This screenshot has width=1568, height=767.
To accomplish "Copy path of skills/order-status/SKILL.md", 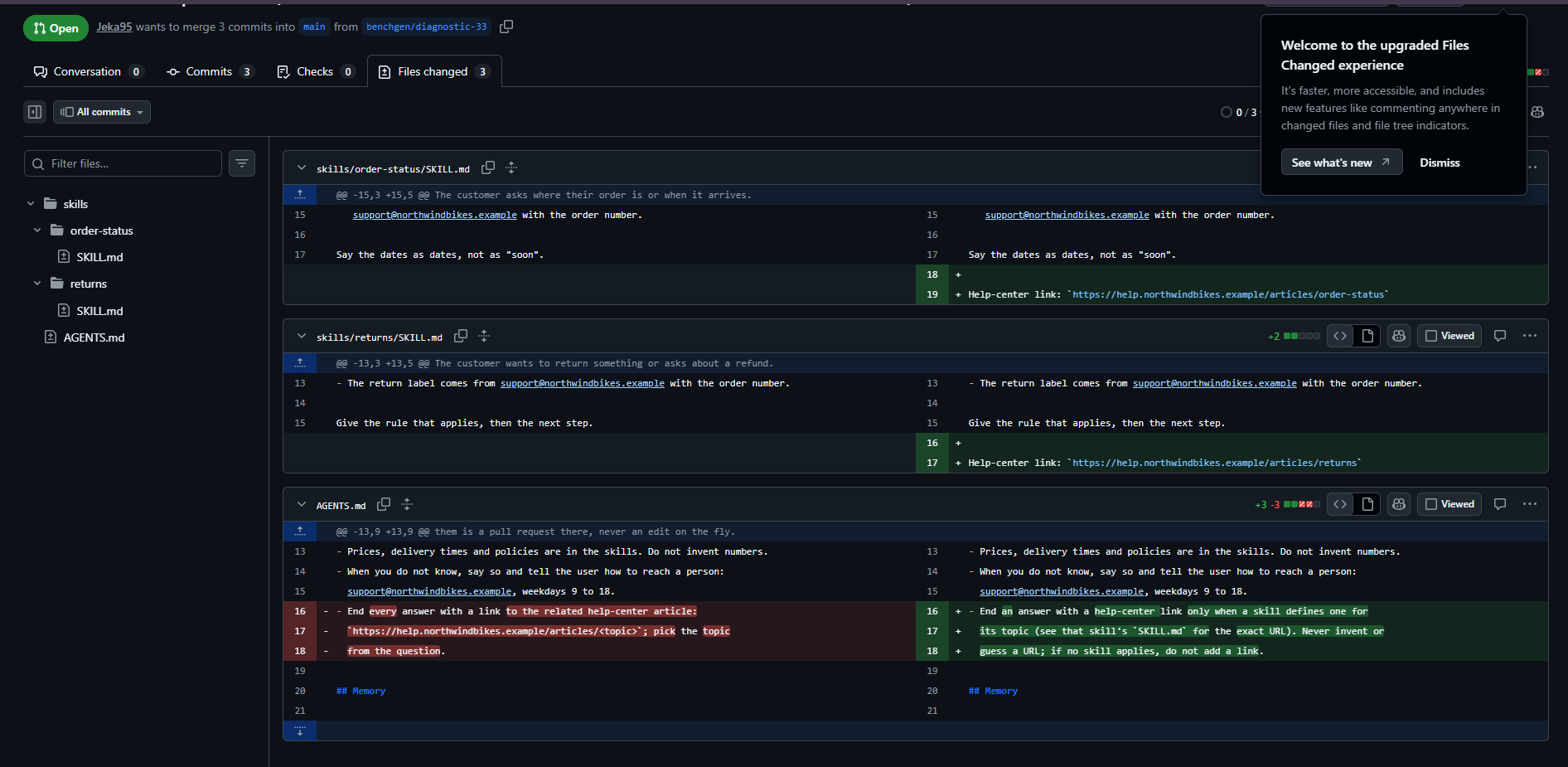I will point(488,167).
